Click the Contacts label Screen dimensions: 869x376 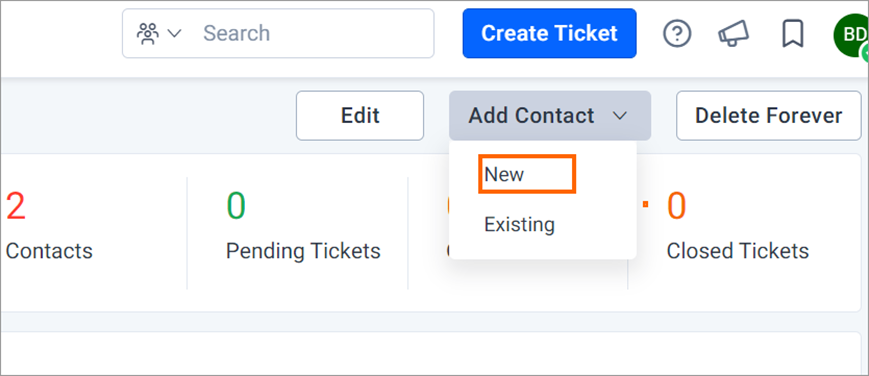(x=49, y=251)
